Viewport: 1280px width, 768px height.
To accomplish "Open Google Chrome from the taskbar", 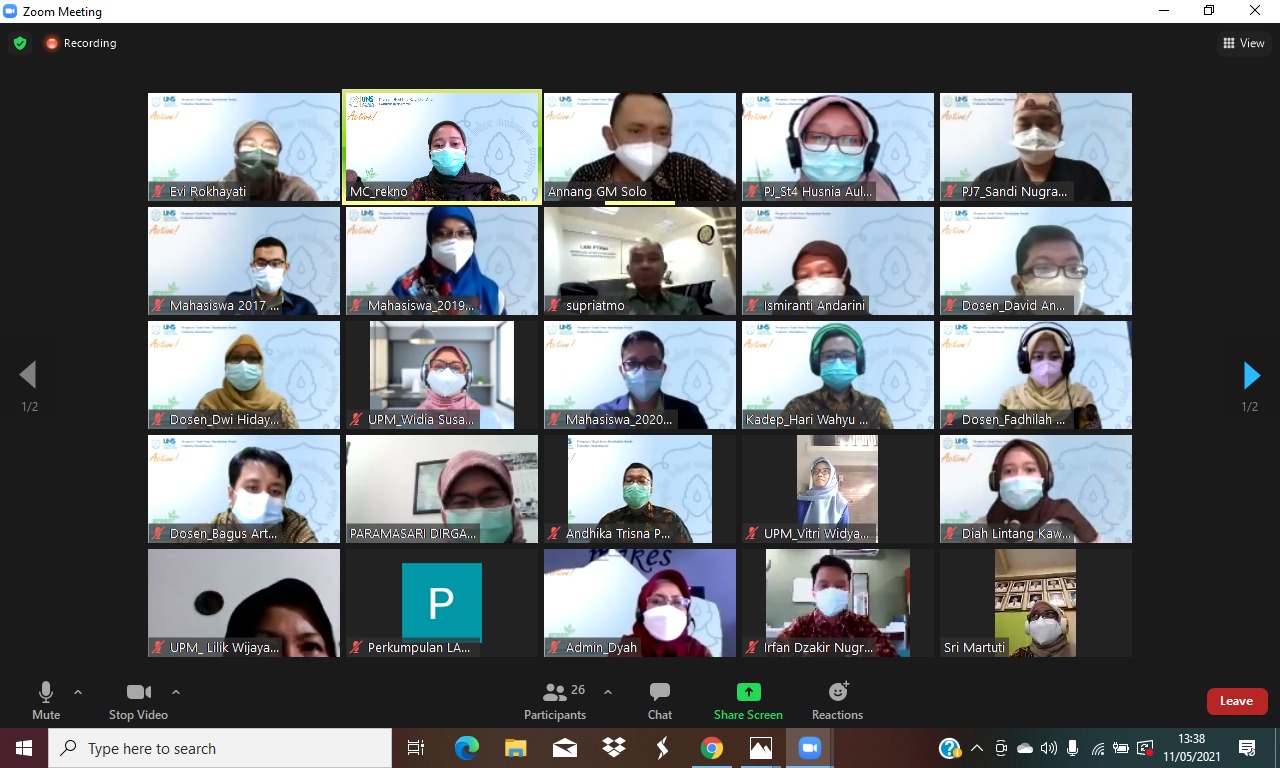I will click(711, 748).
